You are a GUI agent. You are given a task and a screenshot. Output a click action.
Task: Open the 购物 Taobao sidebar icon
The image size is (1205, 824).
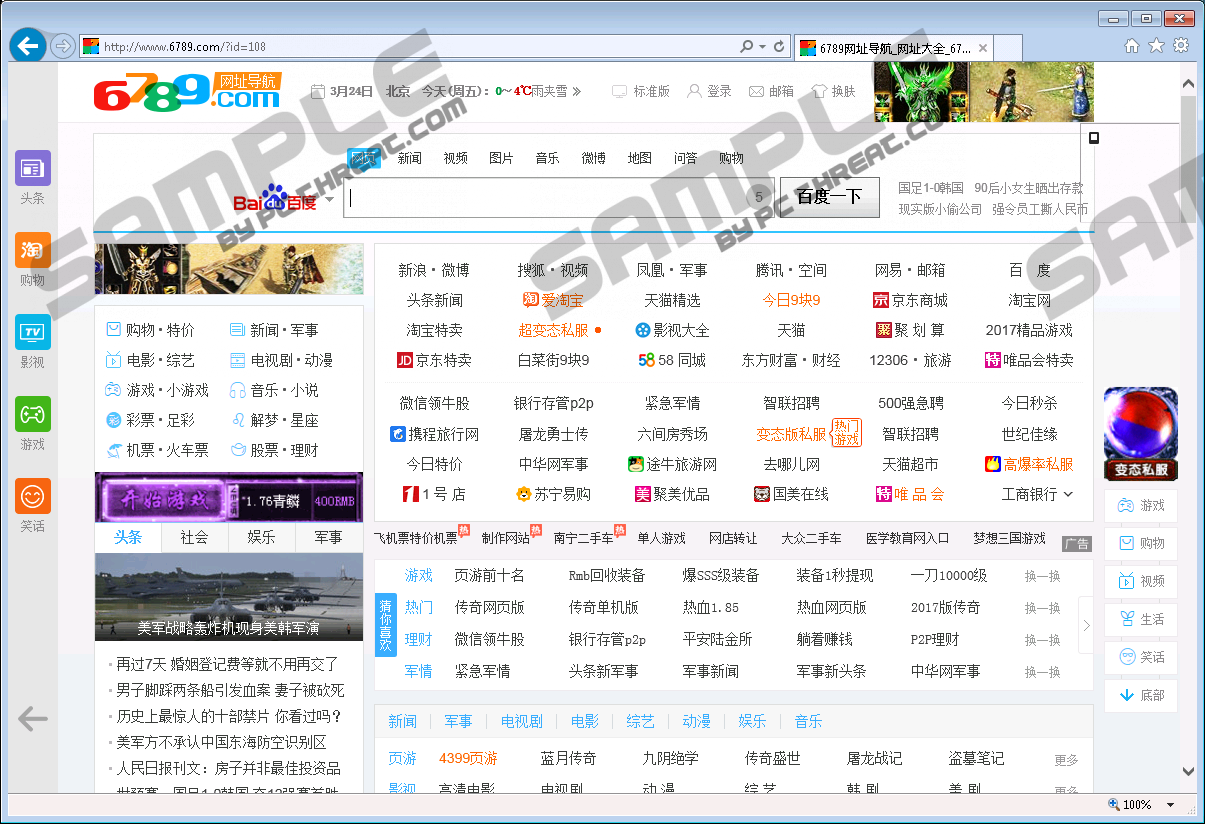click(32, 250)
